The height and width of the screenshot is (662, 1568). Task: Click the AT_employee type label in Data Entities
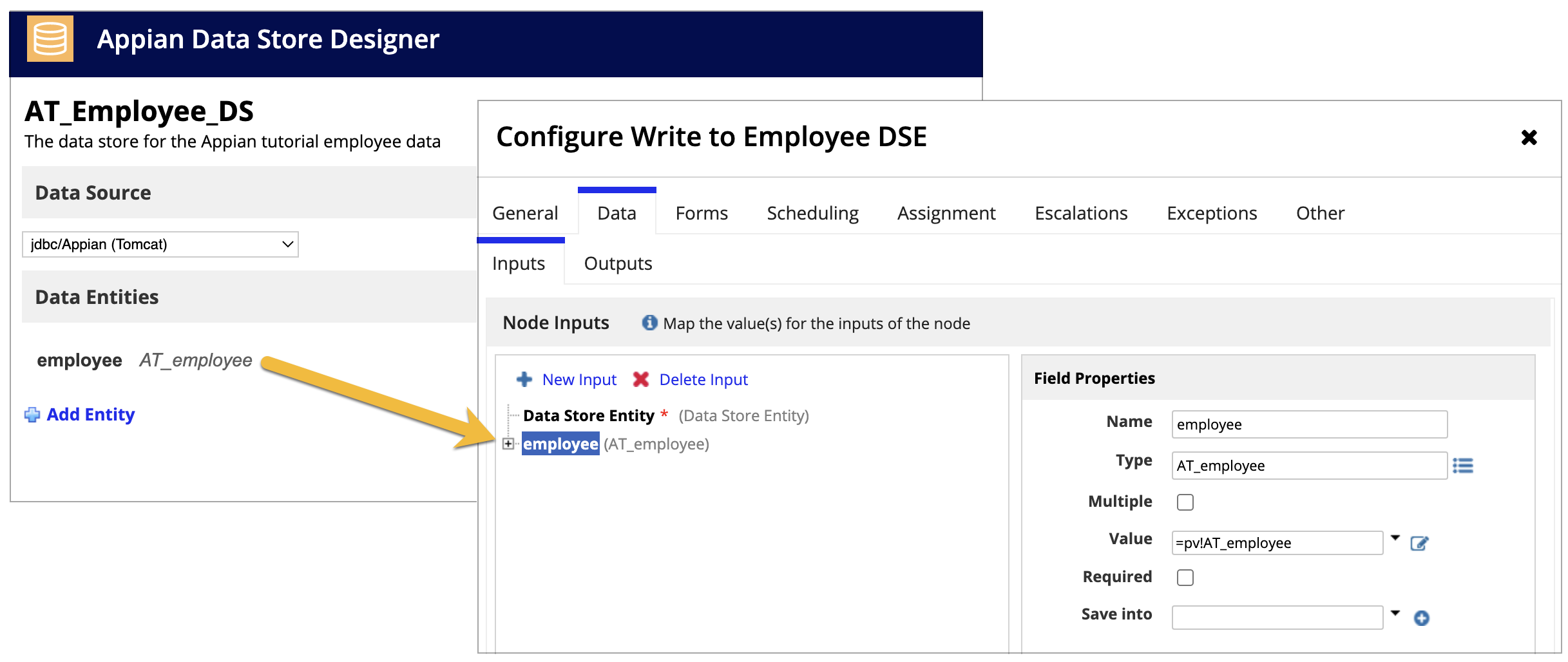(196, 360)
